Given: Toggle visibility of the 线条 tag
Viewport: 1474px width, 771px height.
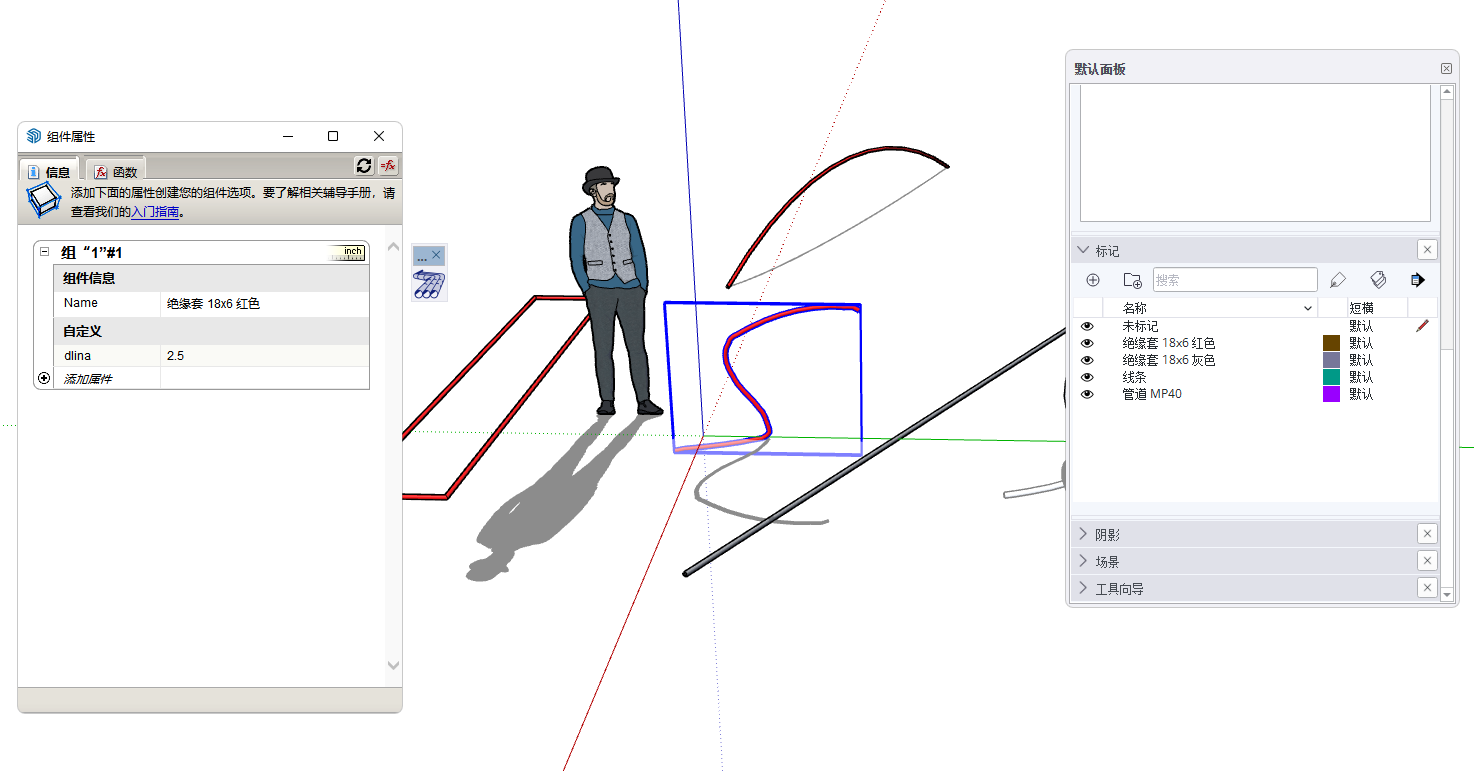Looking at the screenshot, I should coord(1087,377).
